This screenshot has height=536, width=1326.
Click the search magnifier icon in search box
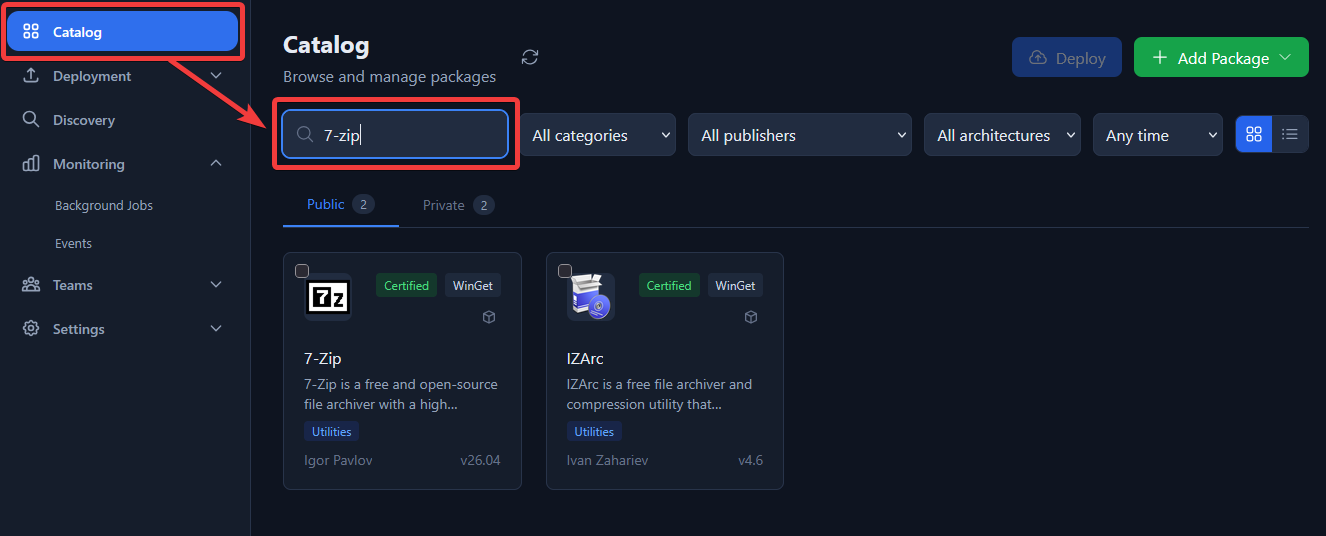305,135
